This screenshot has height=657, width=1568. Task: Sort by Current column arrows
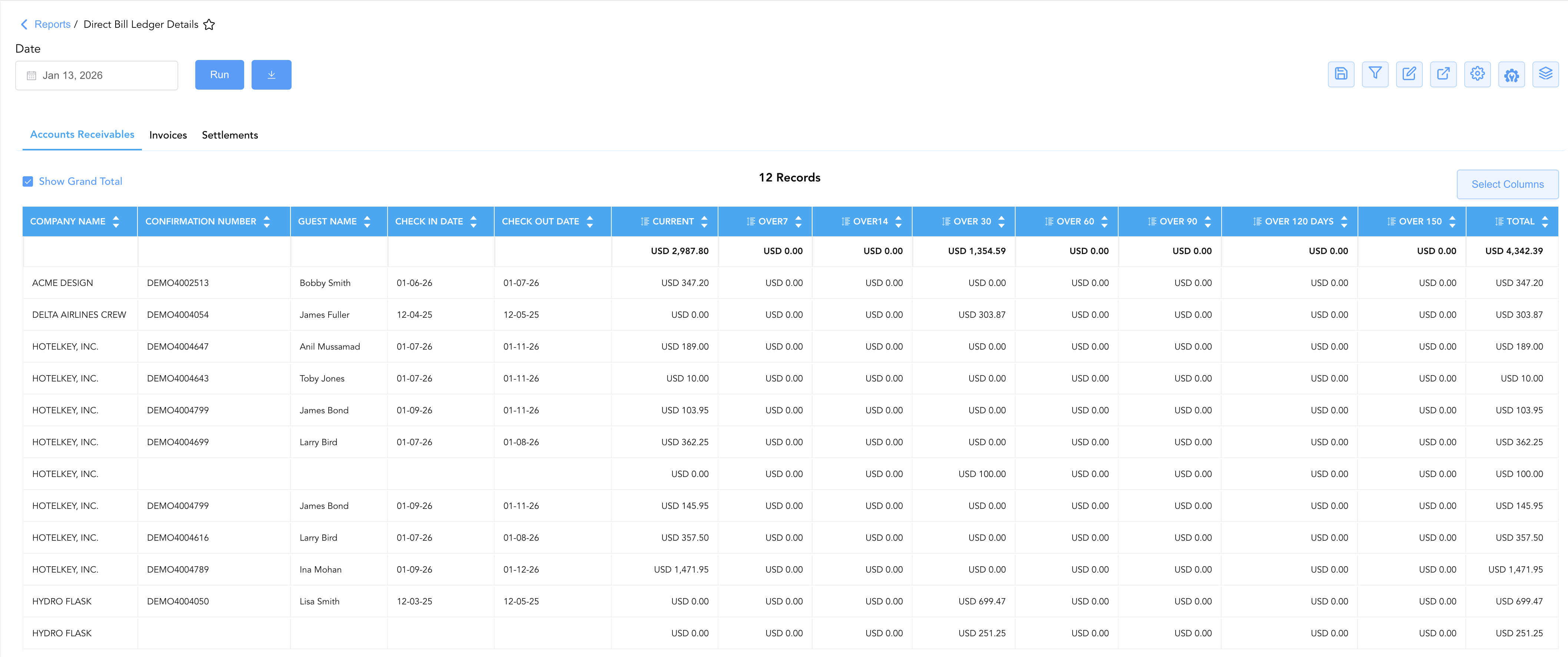(704, 221)
